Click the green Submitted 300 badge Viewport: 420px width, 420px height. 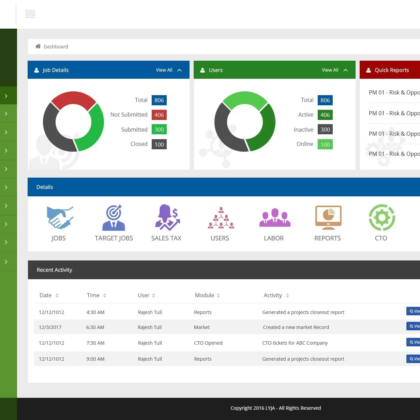tap(159, 129)
